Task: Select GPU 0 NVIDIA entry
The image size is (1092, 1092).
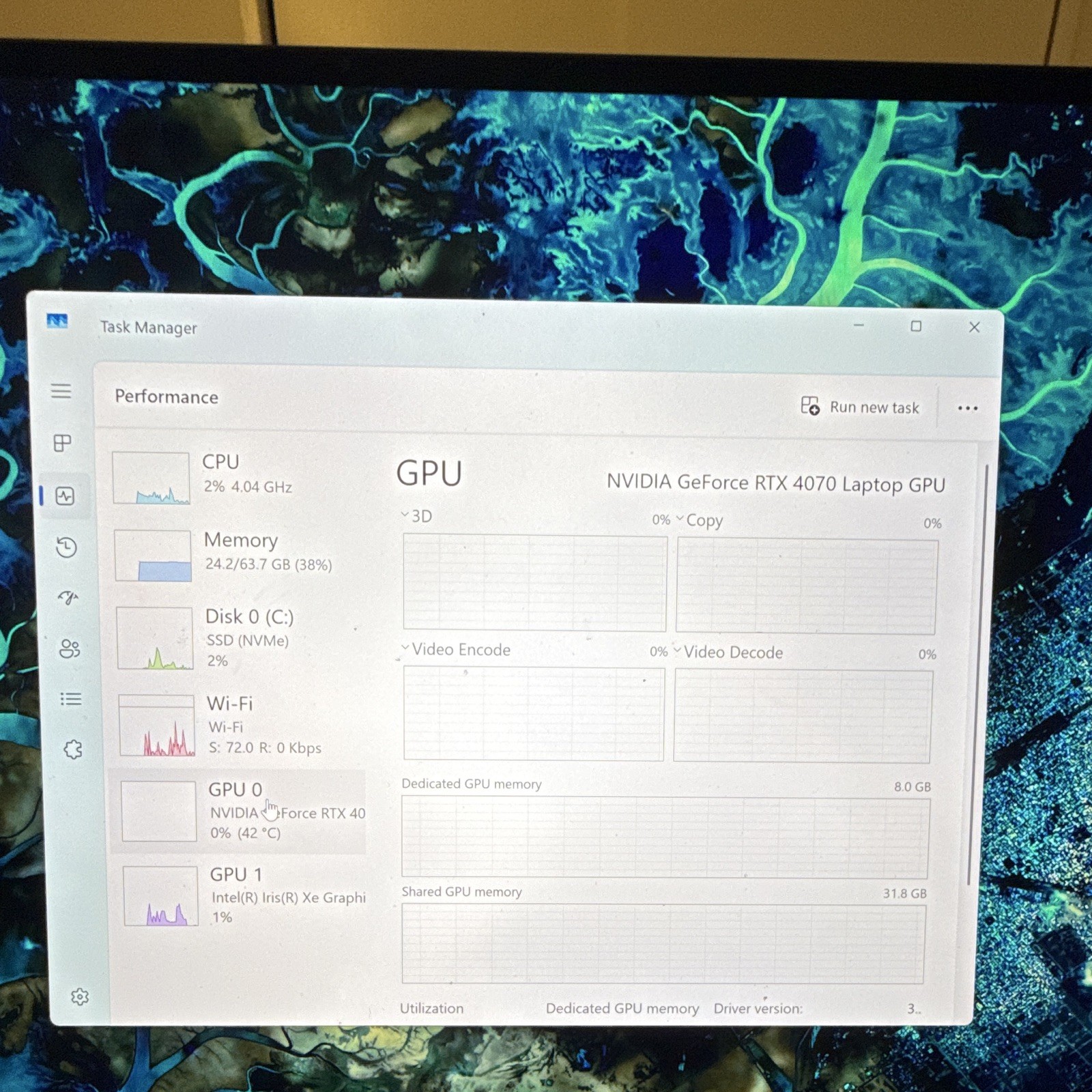Action: click(x=238, y=811)
